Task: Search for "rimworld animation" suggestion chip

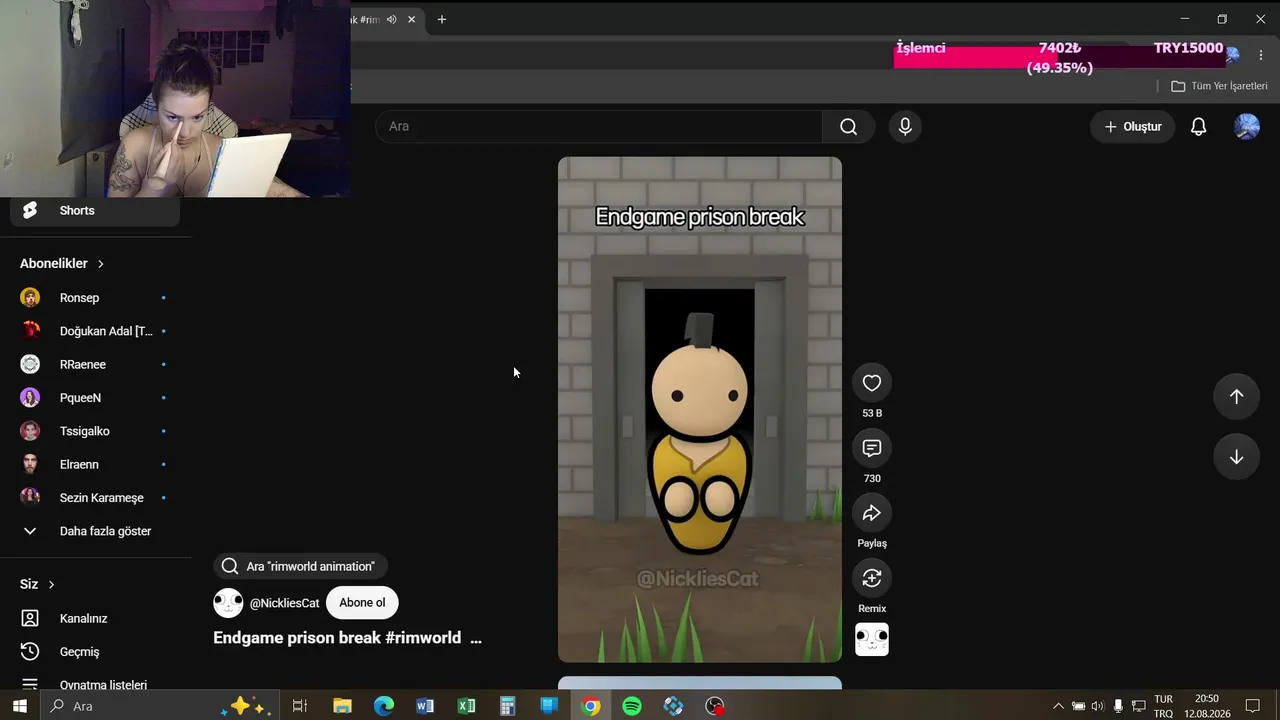Action: pyautogui.click(x=300, y=566)
